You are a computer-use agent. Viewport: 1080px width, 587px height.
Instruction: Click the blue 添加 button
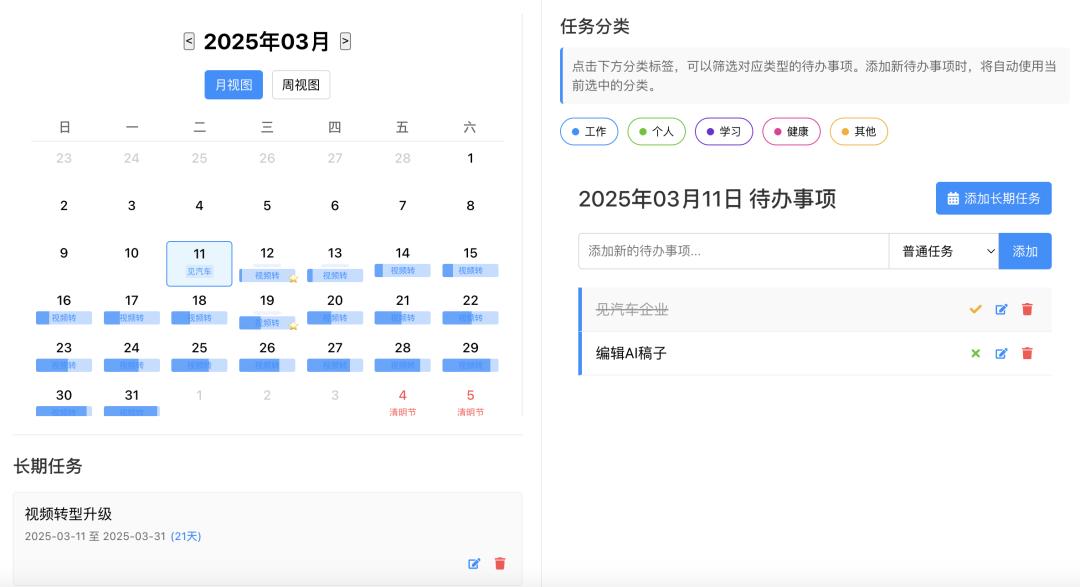click(x=1025, y=251)
